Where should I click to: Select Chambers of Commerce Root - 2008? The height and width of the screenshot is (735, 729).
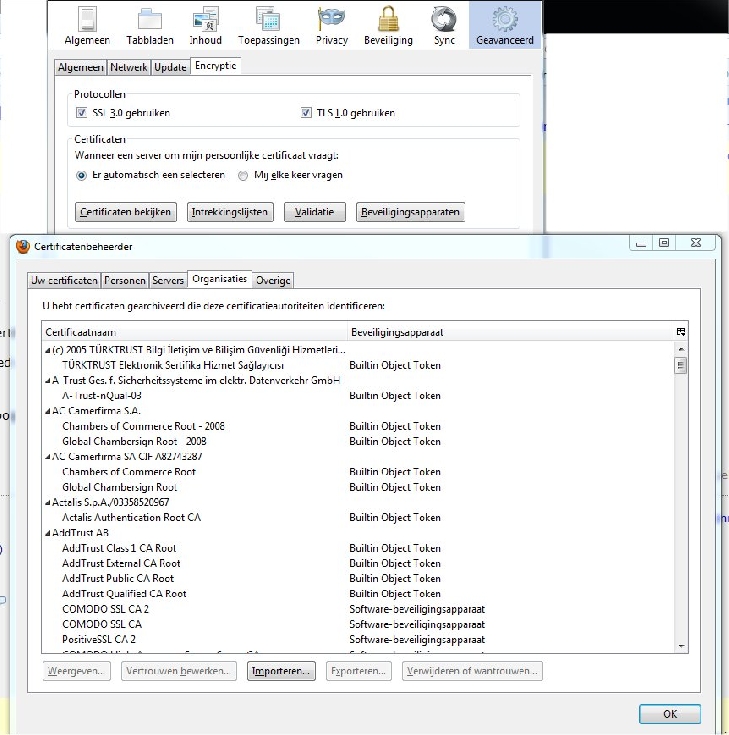358,426
